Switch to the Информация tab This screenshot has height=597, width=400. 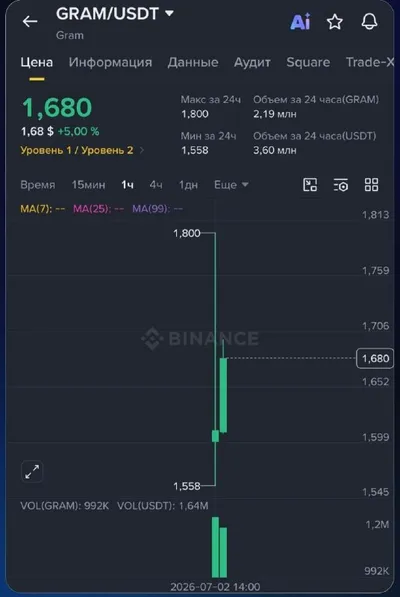point(110,62)
